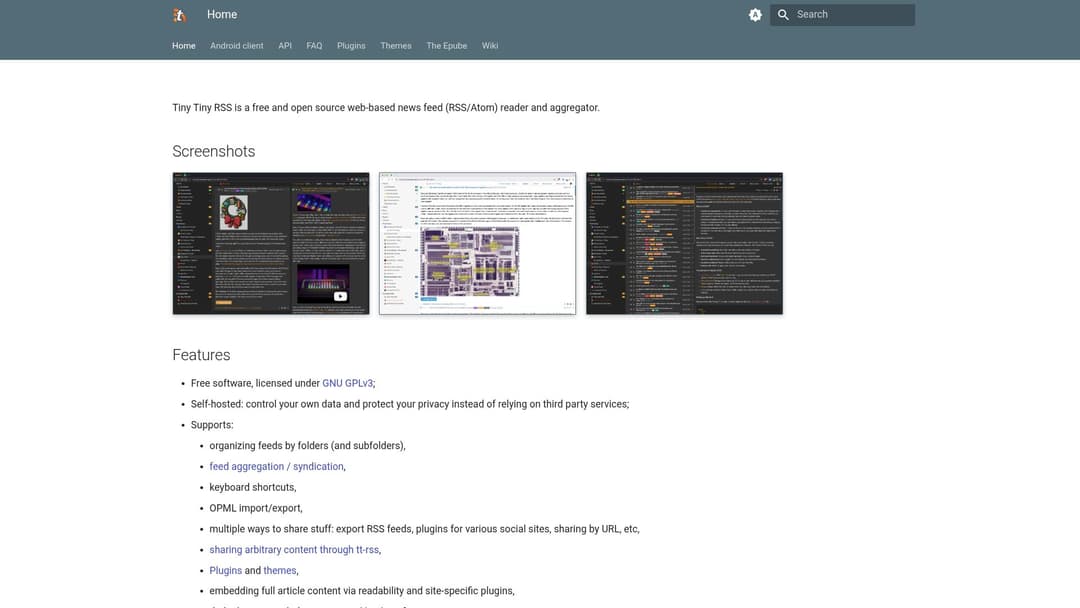The height and width of the screenshot is (608, 1080).
Task: Click the 'Supports:' list item
Action: [x=212, y=426]
